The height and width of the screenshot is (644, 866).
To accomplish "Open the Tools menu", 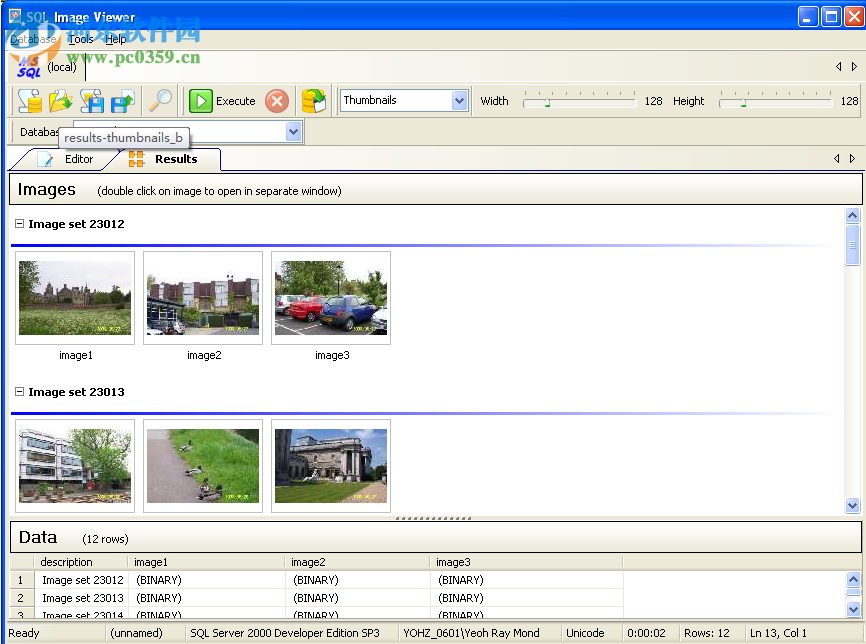I will (80, 39).
